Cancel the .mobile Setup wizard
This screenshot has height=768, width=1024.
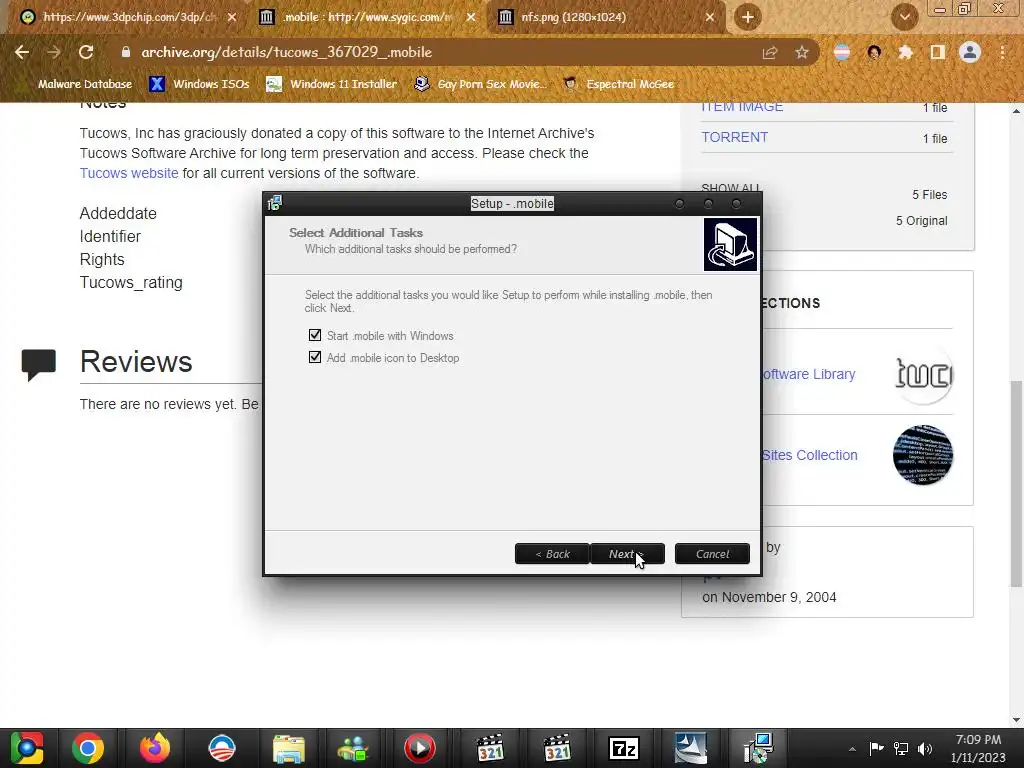coord(712,554)
